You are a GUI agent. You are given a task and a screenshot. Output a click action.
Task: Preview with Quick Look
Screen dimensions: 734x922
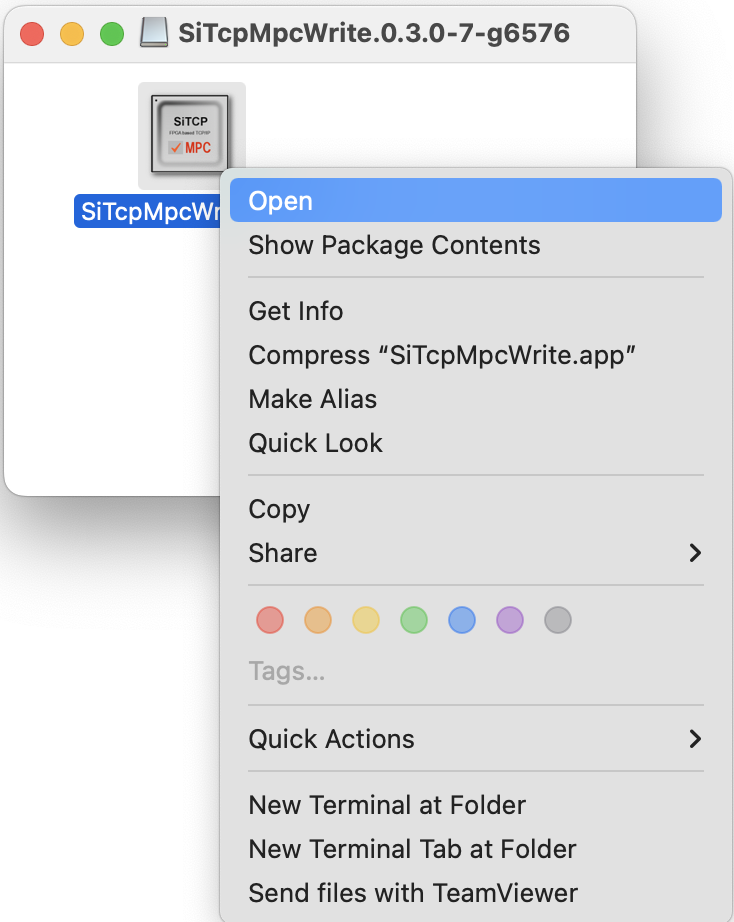[315, 443]
